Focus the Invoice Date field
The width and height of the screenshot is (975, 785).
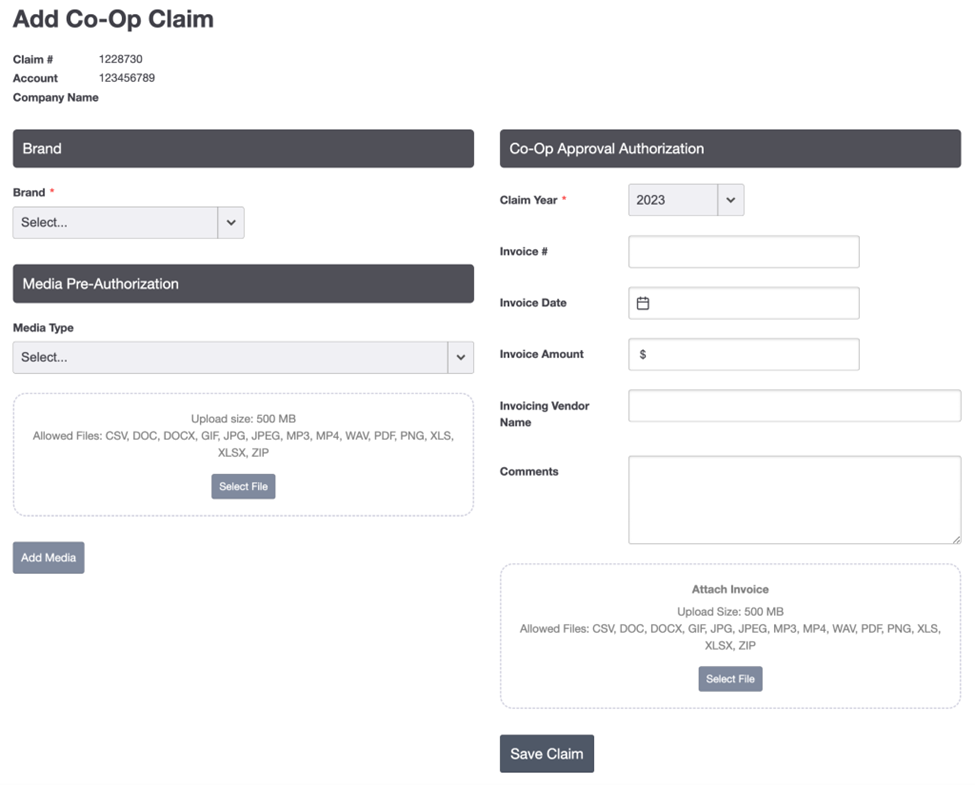pyautogui.click(x=755, y=303)
